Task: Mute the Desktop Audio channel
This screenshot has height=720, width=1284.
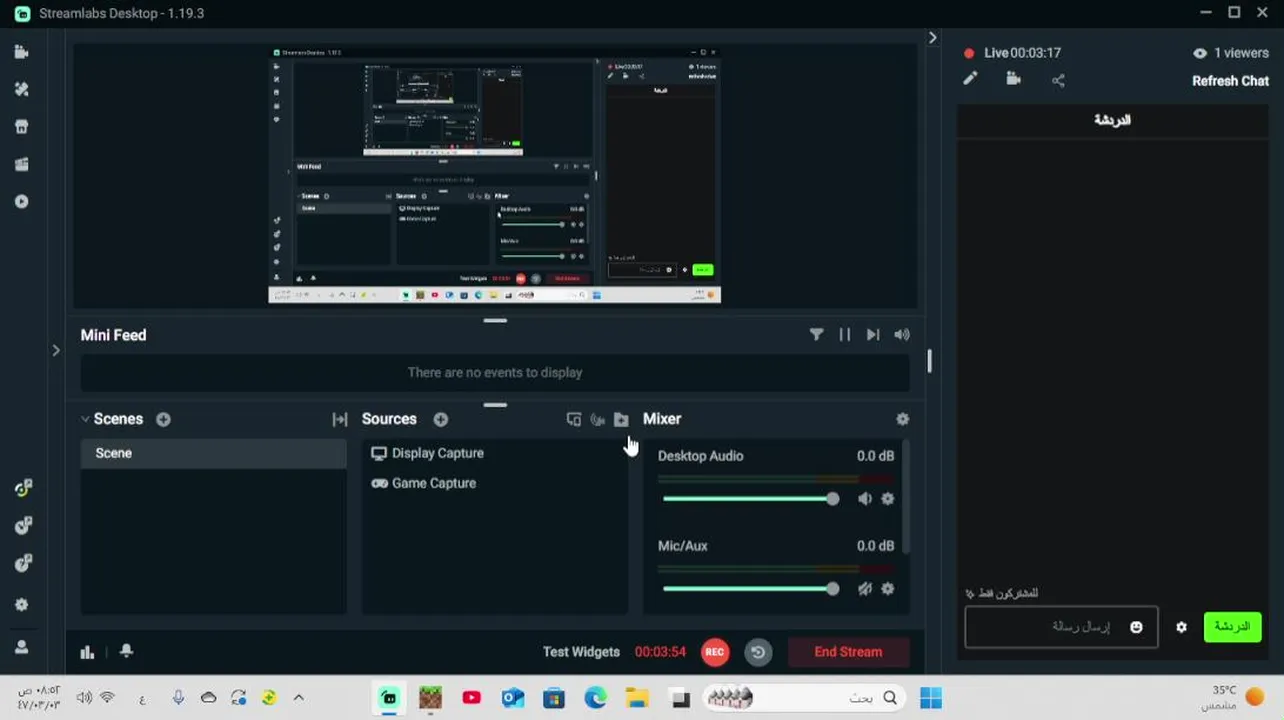Action: [x=865, y=499]
